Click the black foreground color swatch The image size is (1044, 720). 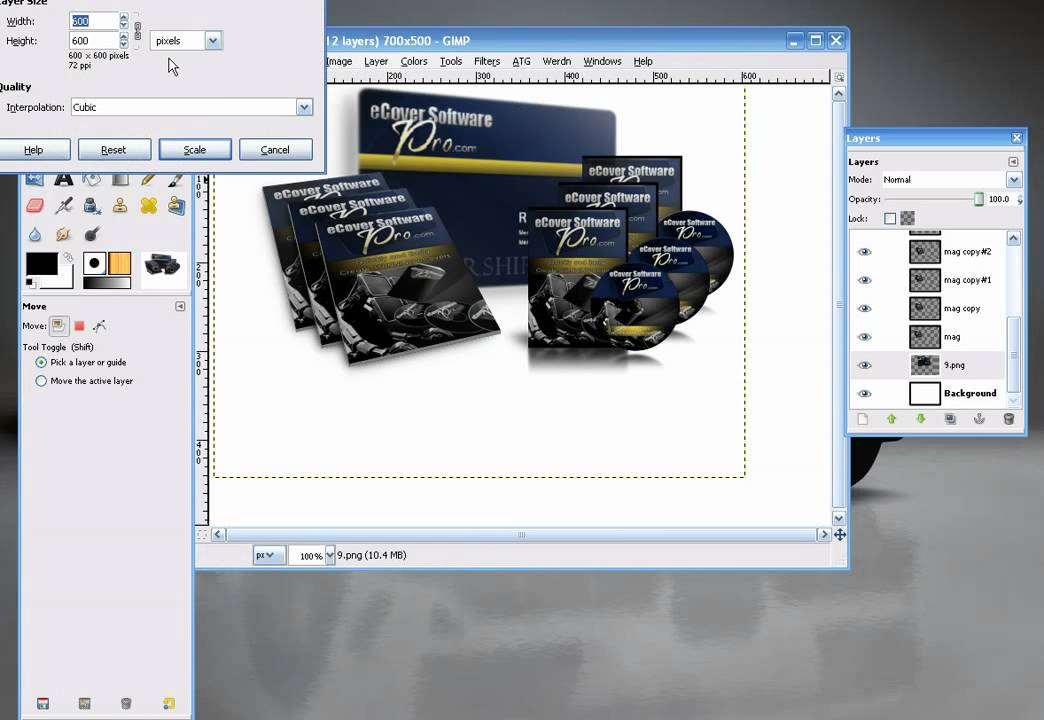click(41, 264)
